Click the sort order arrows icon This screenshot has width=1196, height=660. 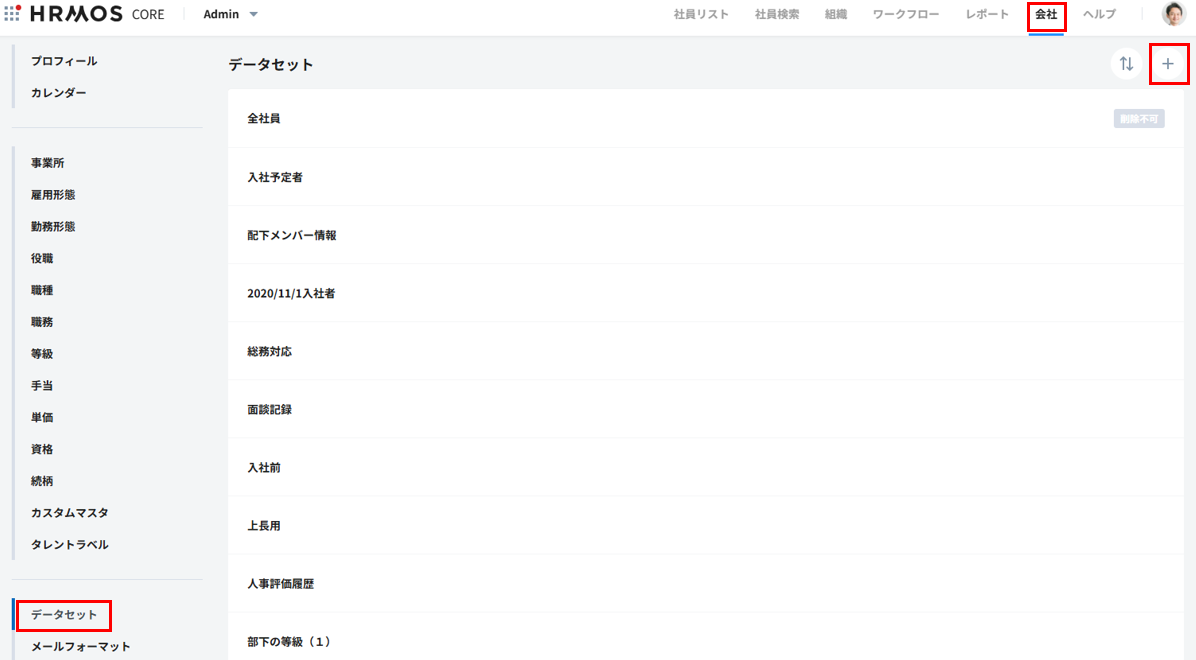pyautogui.click(x=1126, y=64)
